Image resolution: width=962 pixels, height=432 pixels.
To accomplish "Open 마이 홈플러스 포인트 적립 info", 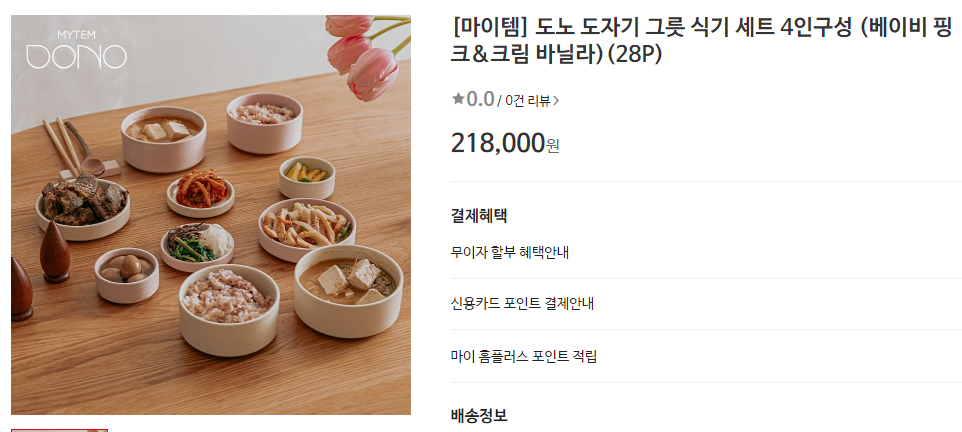I will 524,356.
